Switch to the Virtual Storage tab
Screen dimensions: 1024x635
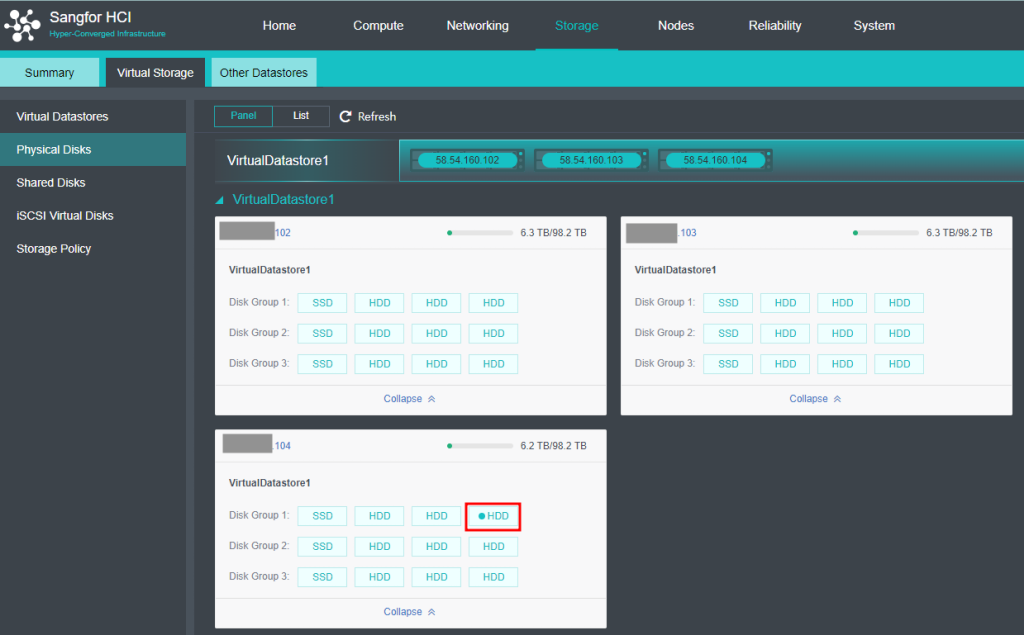click(x=155, y=73)
